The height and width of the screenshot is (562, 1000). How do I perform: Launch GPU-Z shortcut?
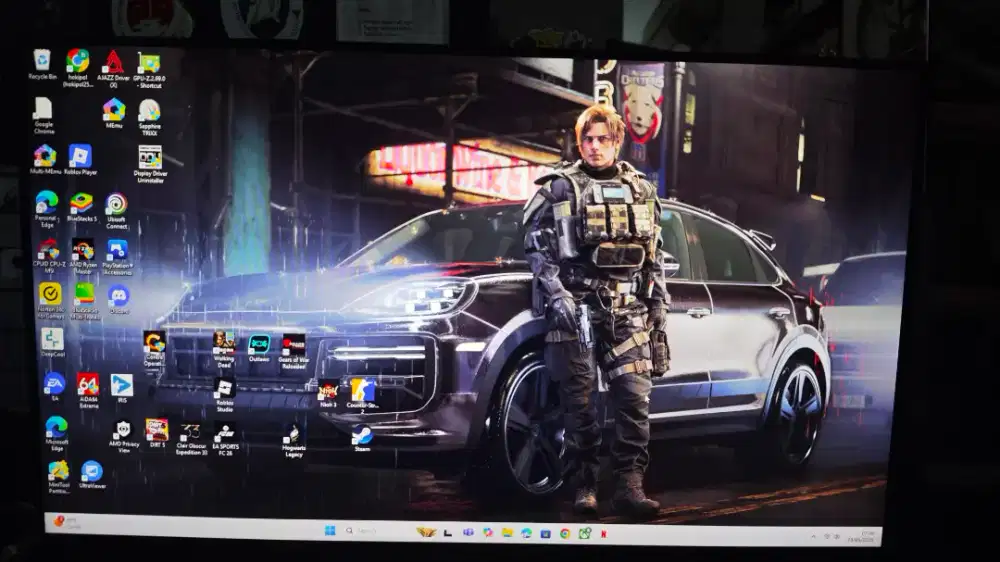pyautogui.click(x=149, y=69)
